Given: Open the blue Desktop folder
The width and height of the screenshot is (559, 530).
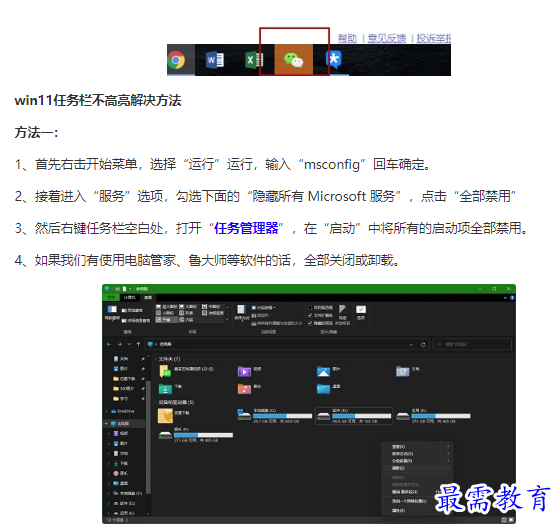Looking at the screenshot, I should (x=323, y=389).
